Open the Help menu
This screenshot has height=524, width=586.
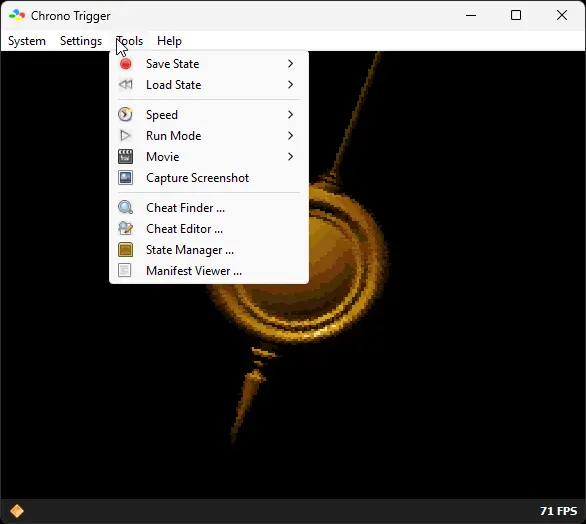169,41
